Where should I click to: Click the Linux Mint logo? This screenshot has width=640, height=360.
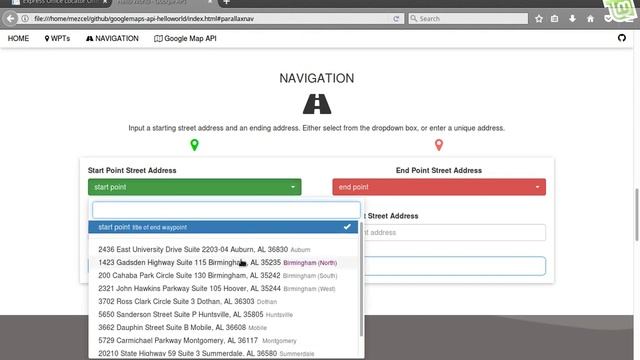[621, 11]
